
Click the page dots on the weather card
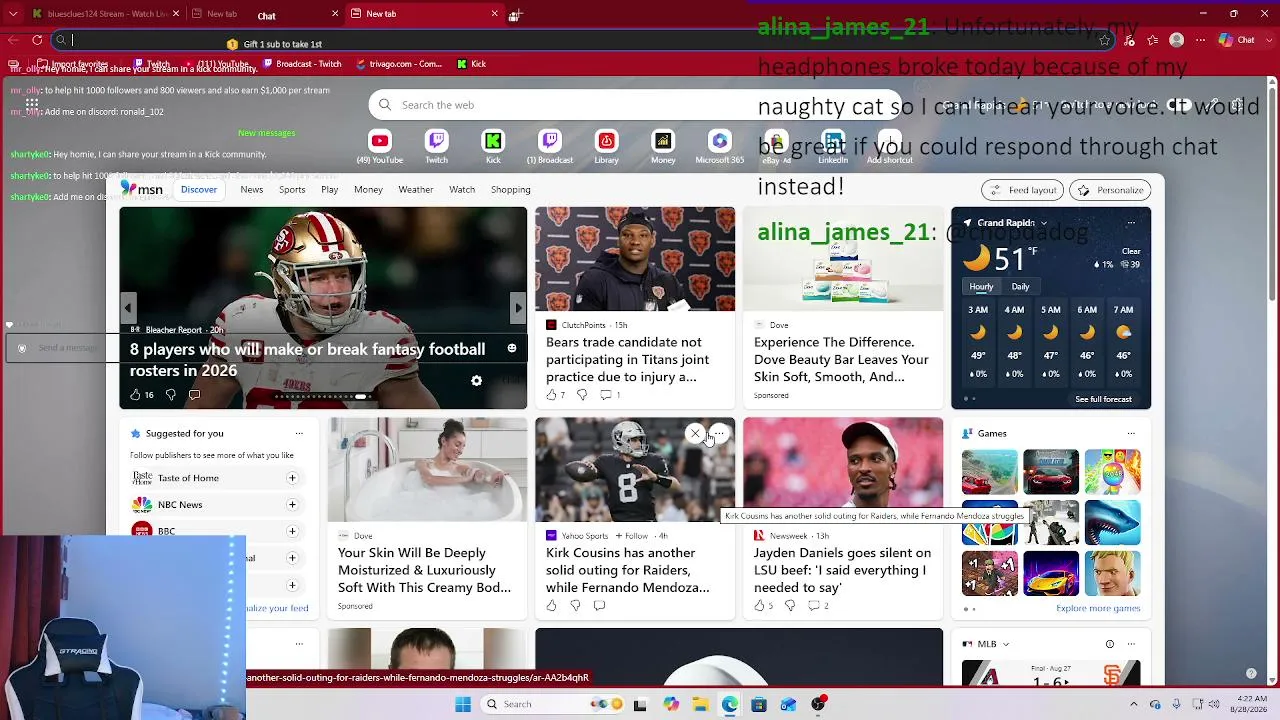pyautogui.click(x=969, y=399)
